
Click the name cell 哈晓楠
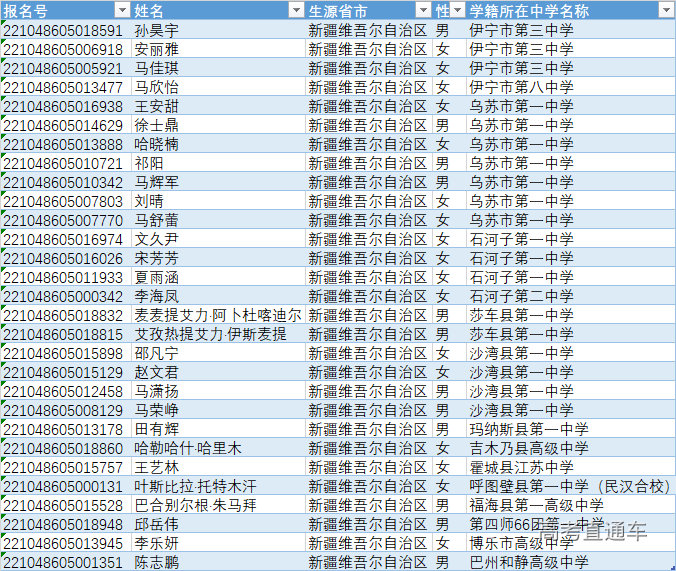coord(157,144)
